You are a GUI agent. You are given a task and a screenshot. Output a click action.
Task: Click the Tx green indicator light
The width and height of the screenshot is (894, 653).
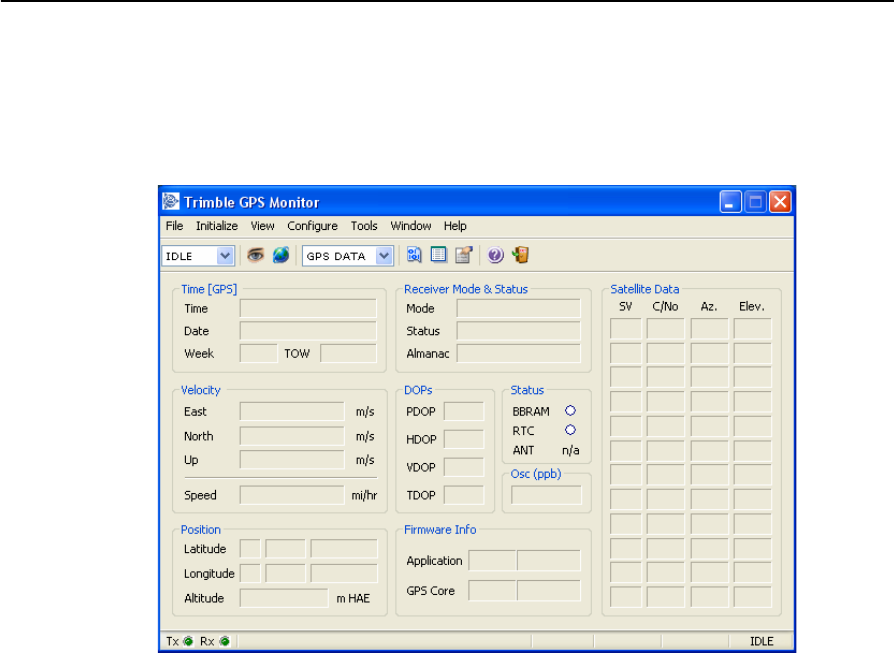click(x=188, y=642)
